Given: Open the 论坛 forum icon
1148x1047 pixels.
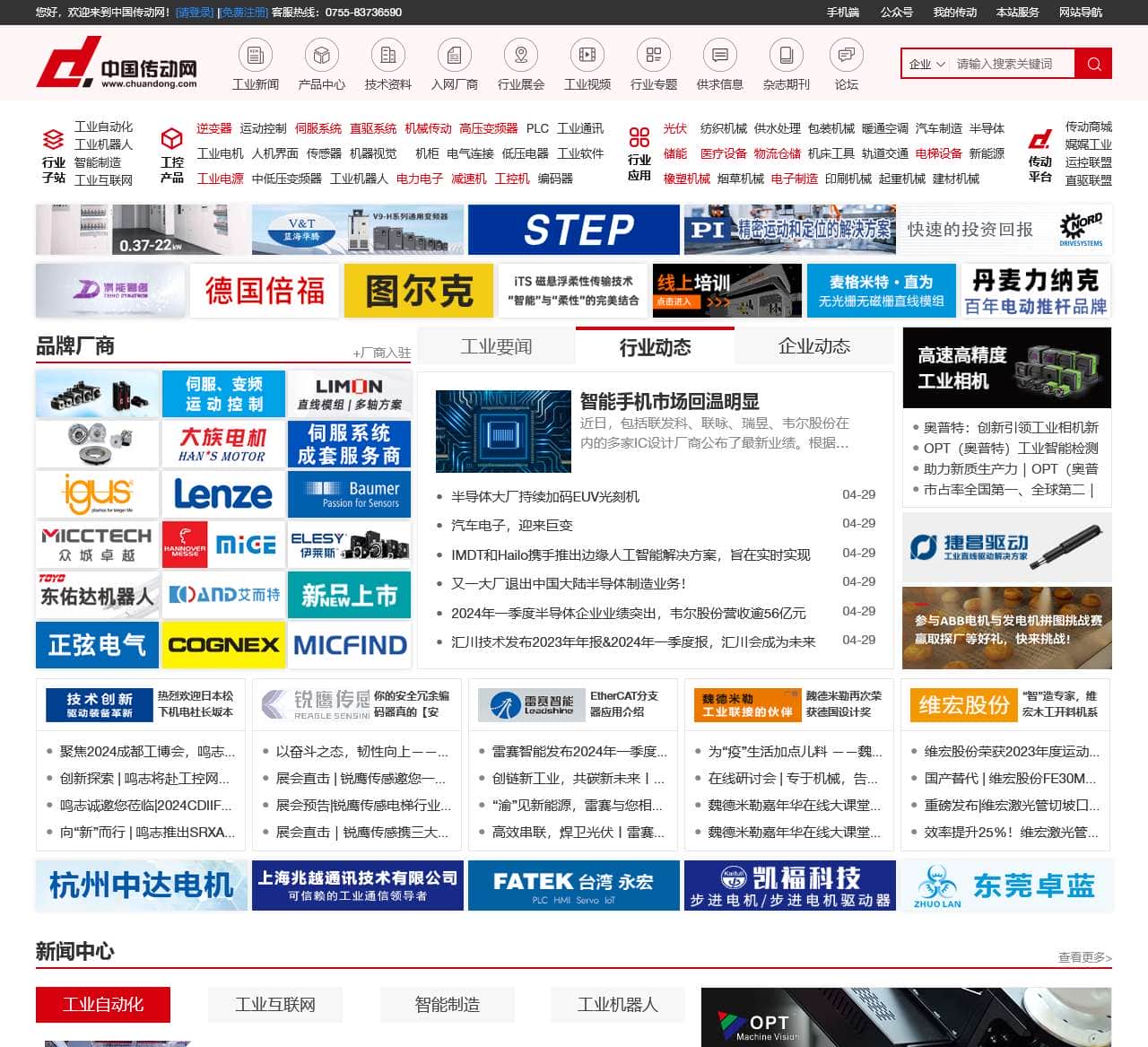Looking at the screenshot, I should tap(846, 57).
